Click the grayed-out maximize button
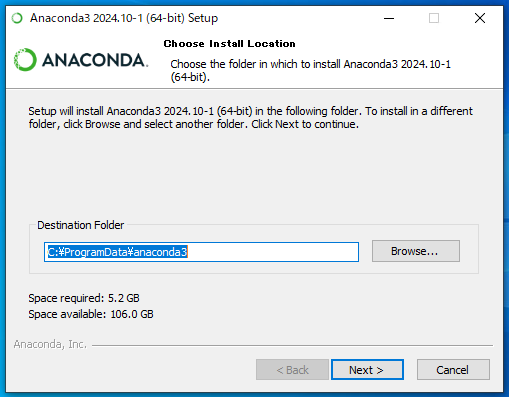This screenshot has height=397, width=509. coord(434,18)
